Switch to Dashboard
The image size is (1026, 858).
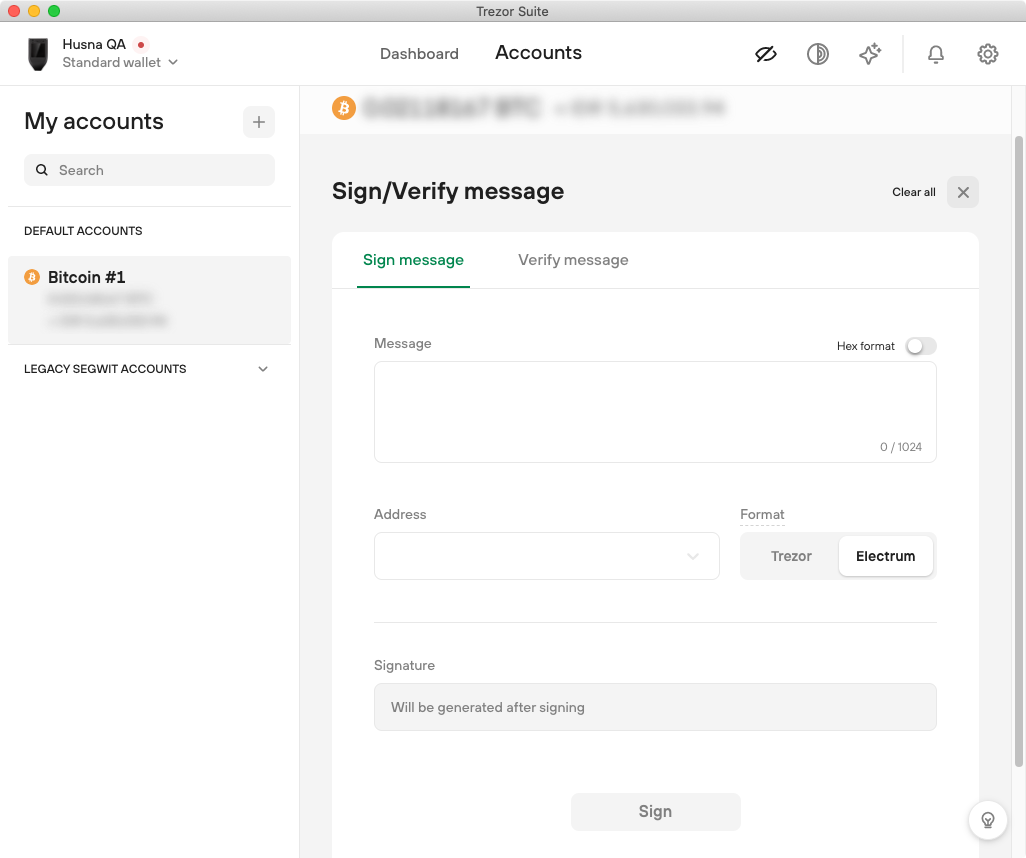[x=419, y=54]
